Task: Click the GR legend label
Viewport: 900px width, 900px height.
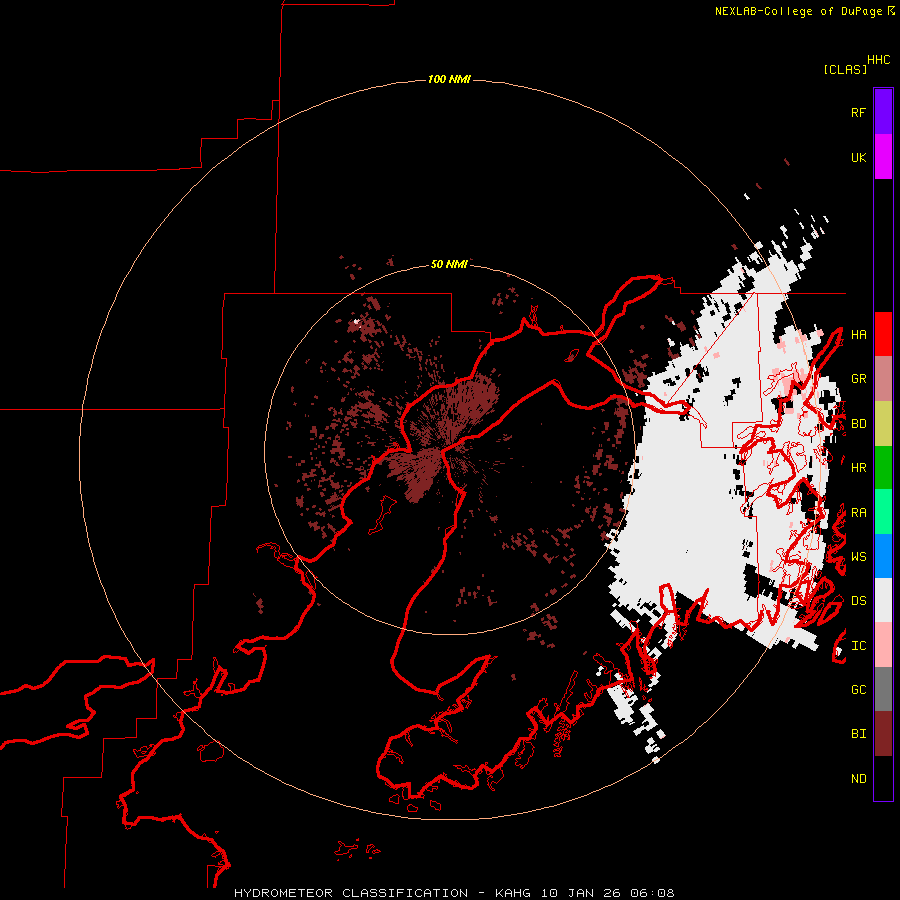Action: [x=858, y=379]
